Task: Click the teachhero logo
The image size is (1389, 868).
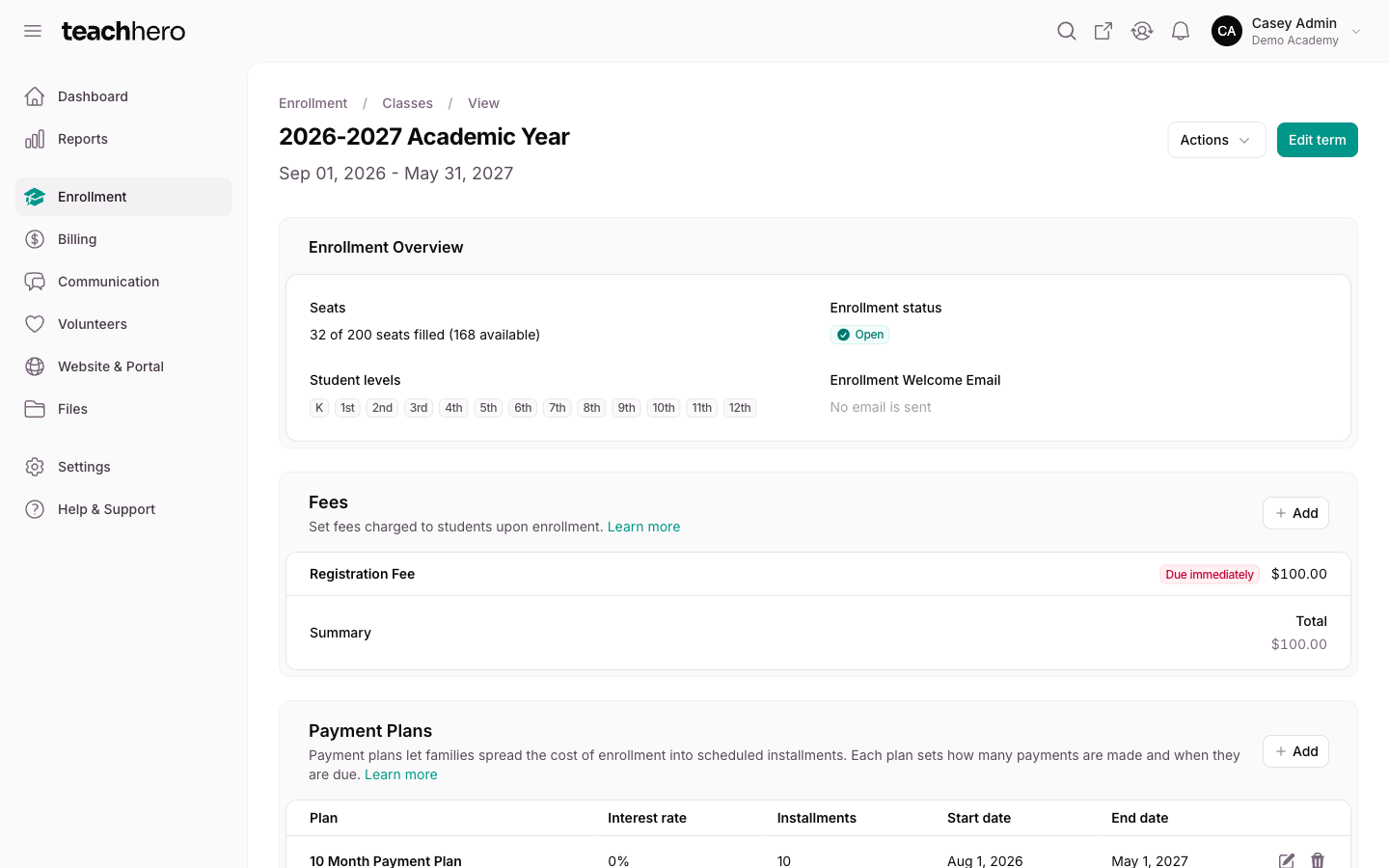Action: (x=123, y=31)
